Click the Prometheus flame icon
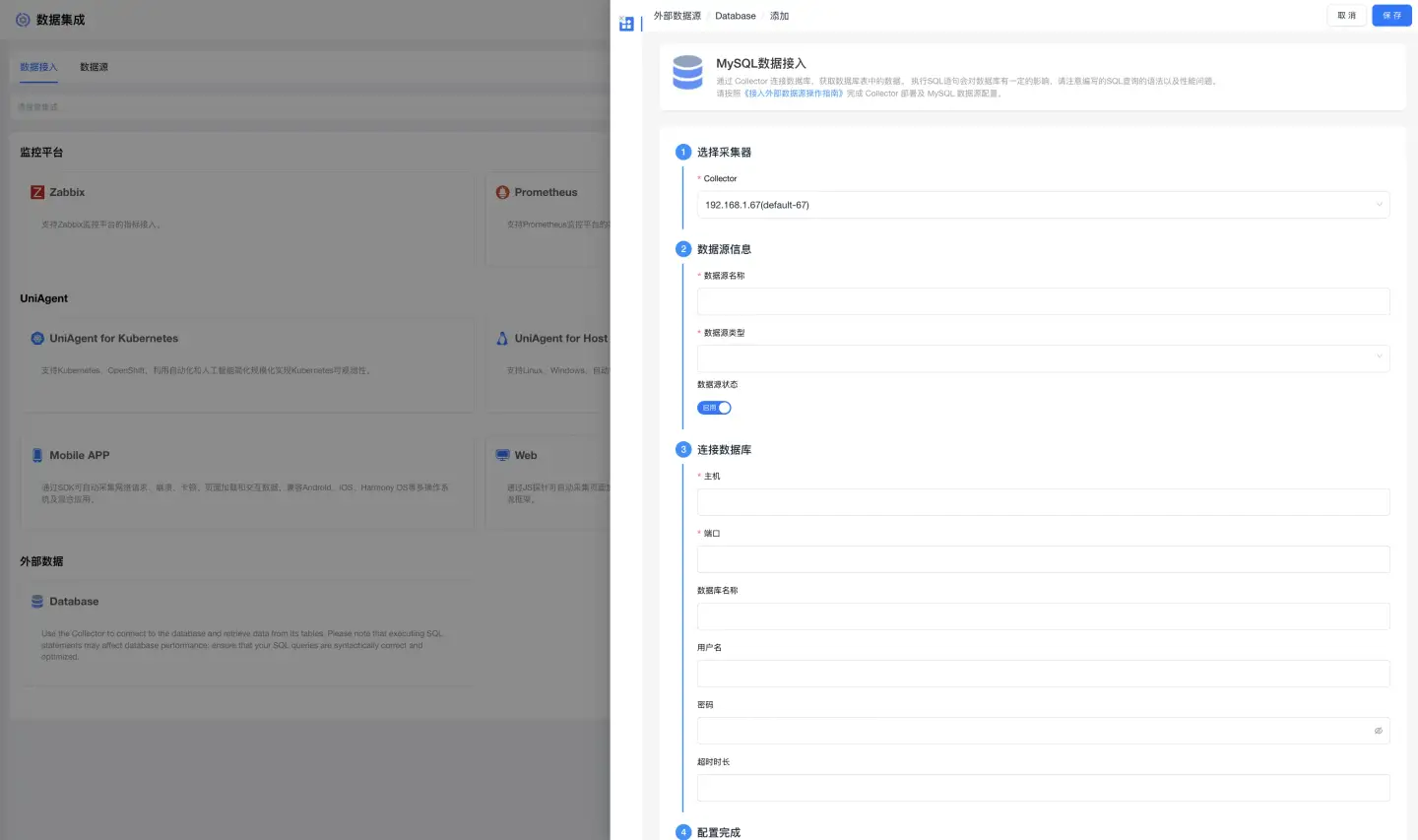 503,192
